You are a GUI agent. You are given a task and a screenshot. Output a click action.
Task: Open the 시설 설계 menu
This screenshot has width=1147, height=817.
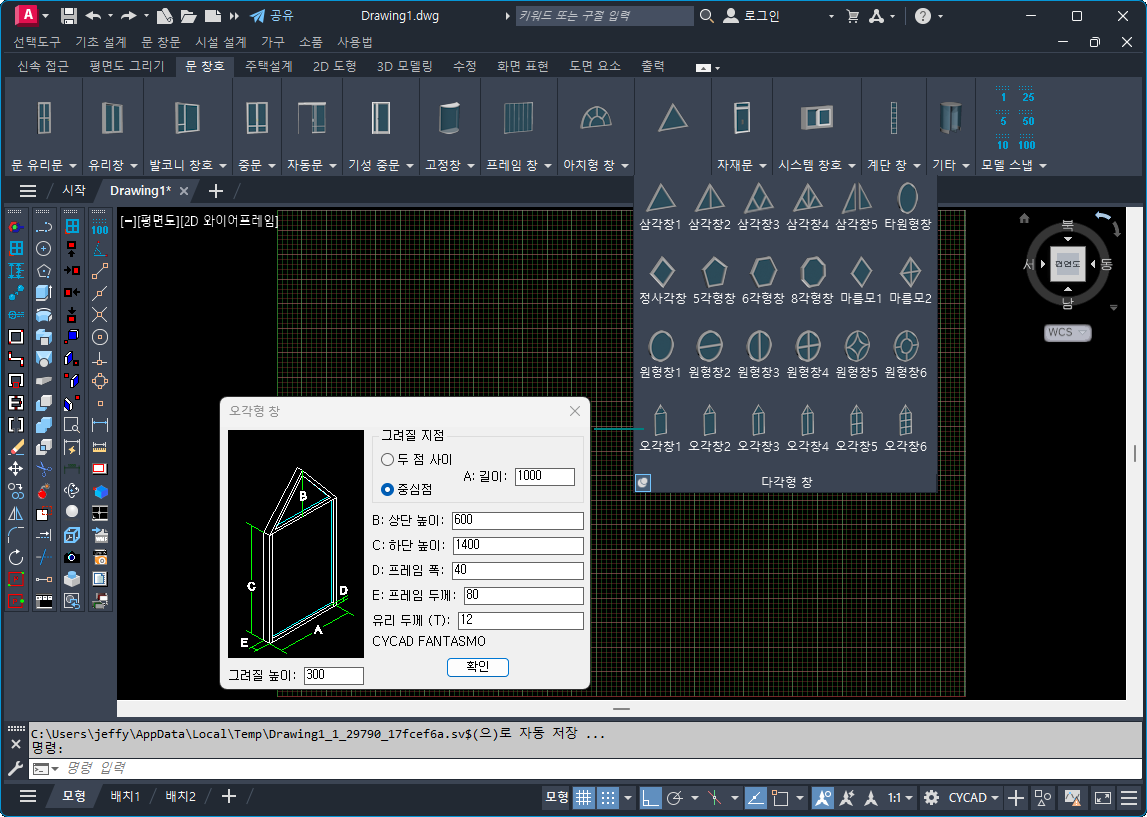coord(221,42)
